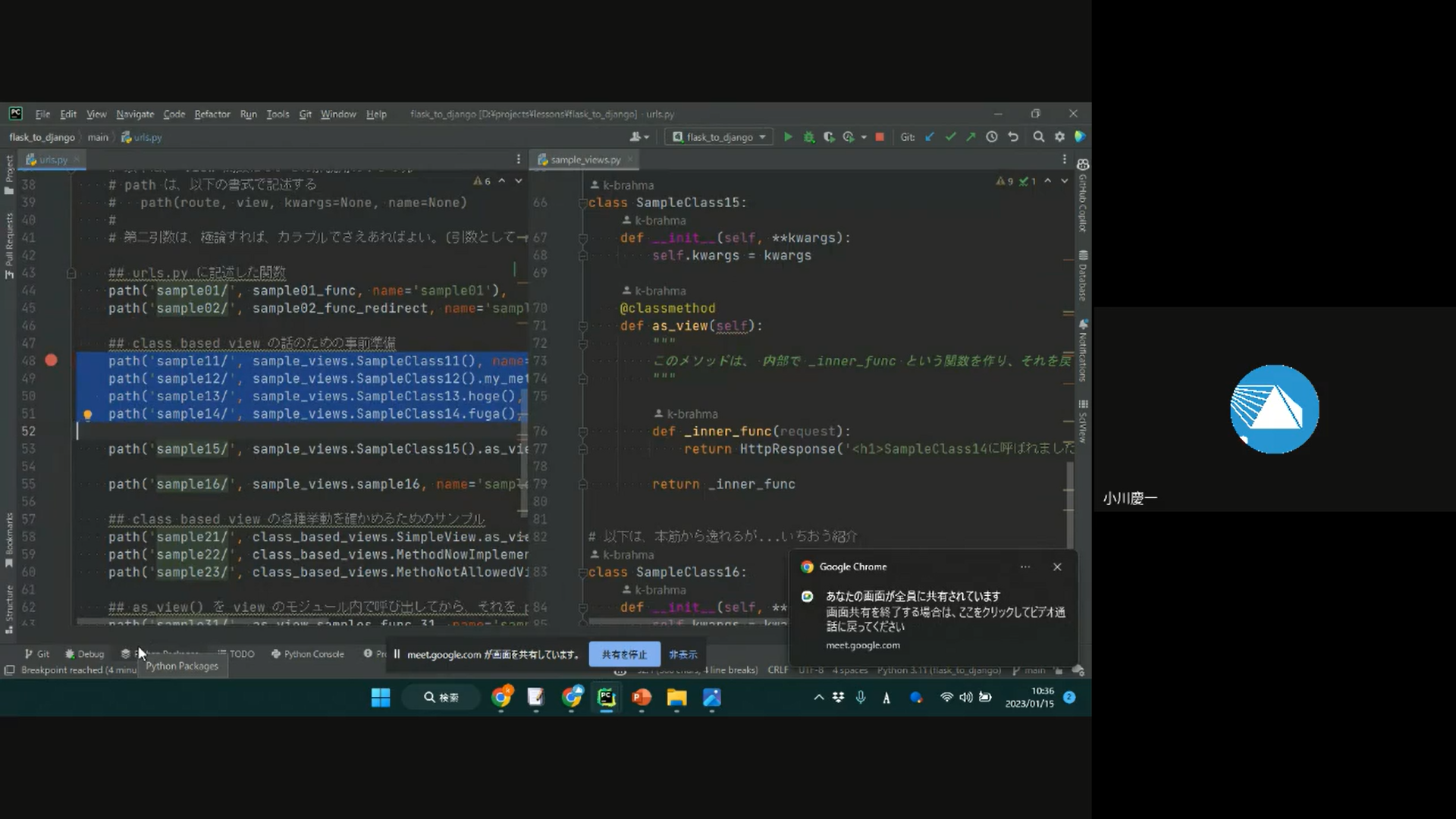Open Search Everywhere magnifier icon
1456x819 pixels.
[x=1038, y=137]
